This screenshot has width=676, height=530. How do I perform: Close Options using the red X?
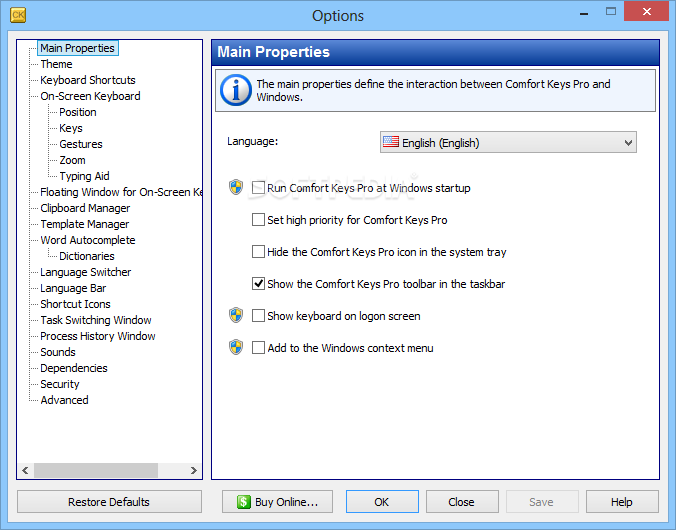pos(646,11)
